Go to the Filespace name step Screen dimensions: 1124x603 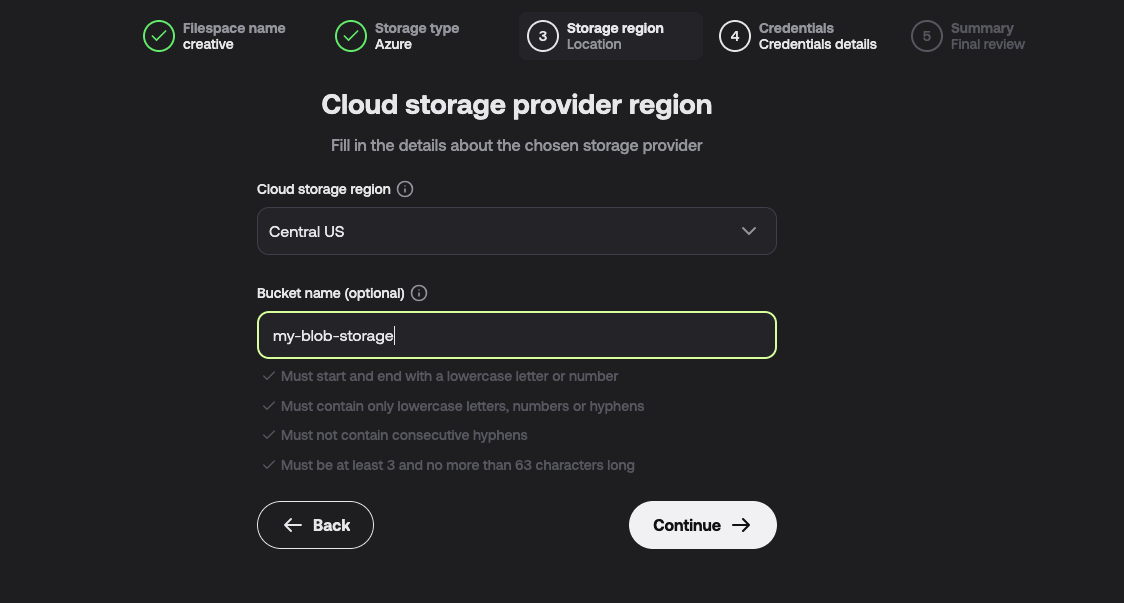click(215, 36)
